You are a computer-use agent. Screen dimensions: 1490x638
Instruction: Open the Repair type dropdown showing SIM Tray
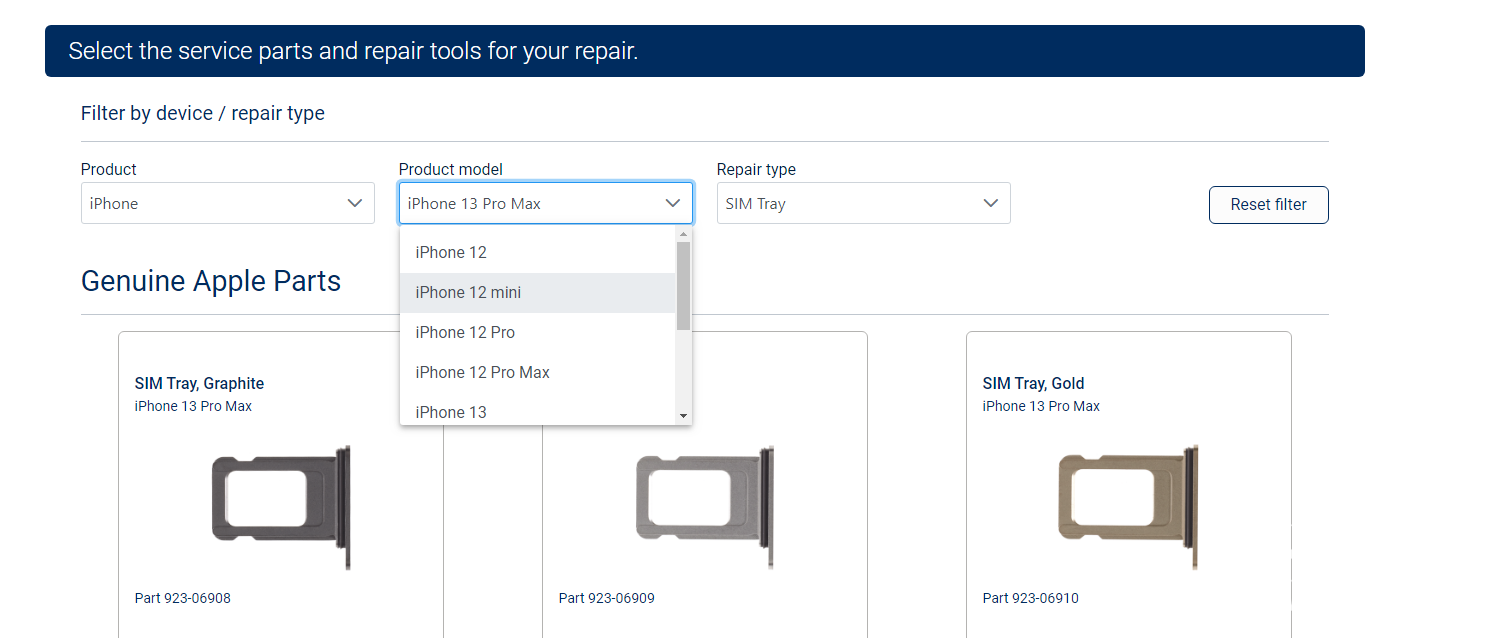[864, 203]
